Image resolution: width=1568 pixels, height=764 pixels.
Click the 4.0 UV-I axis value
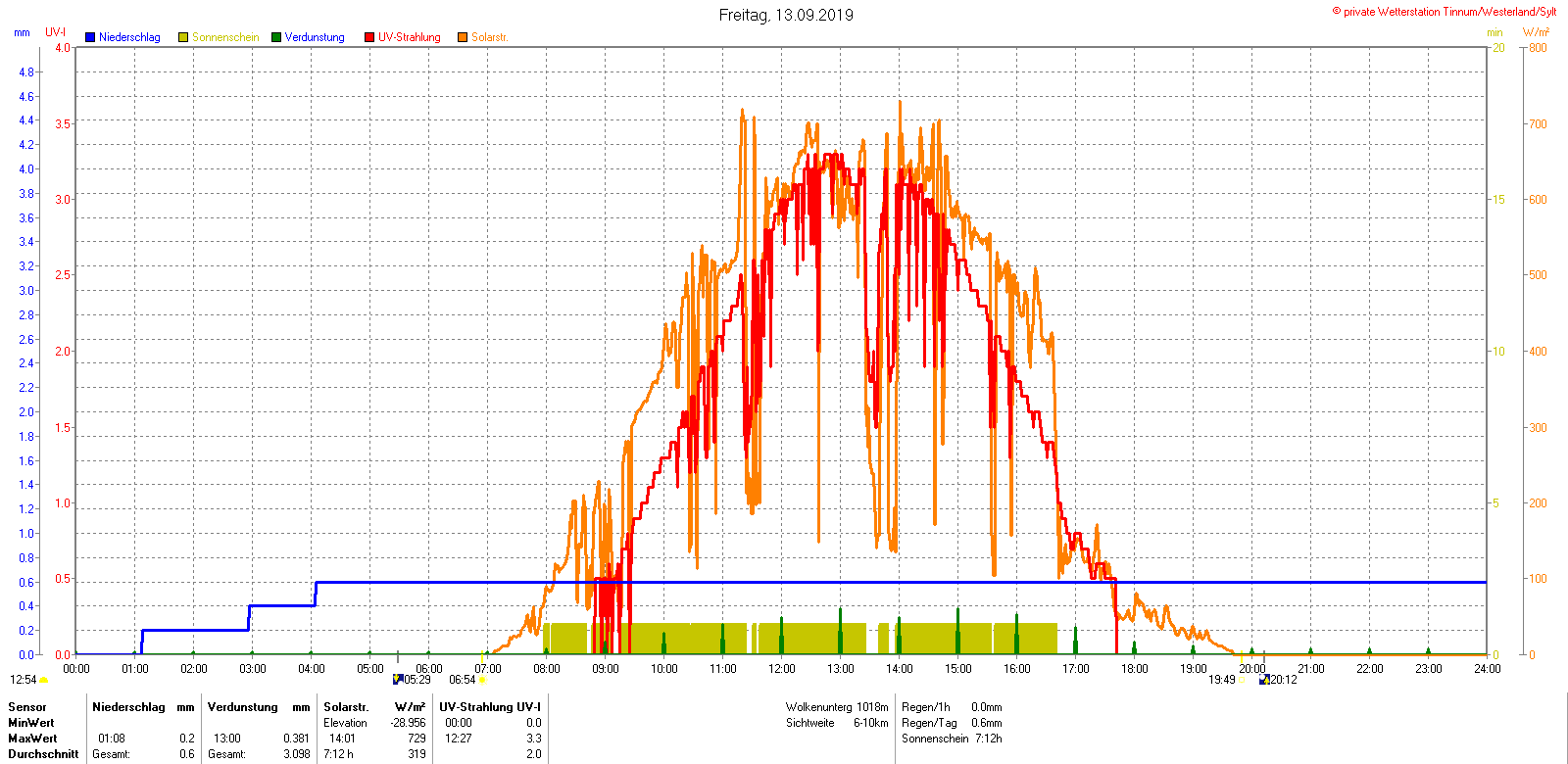click(63, 48)
